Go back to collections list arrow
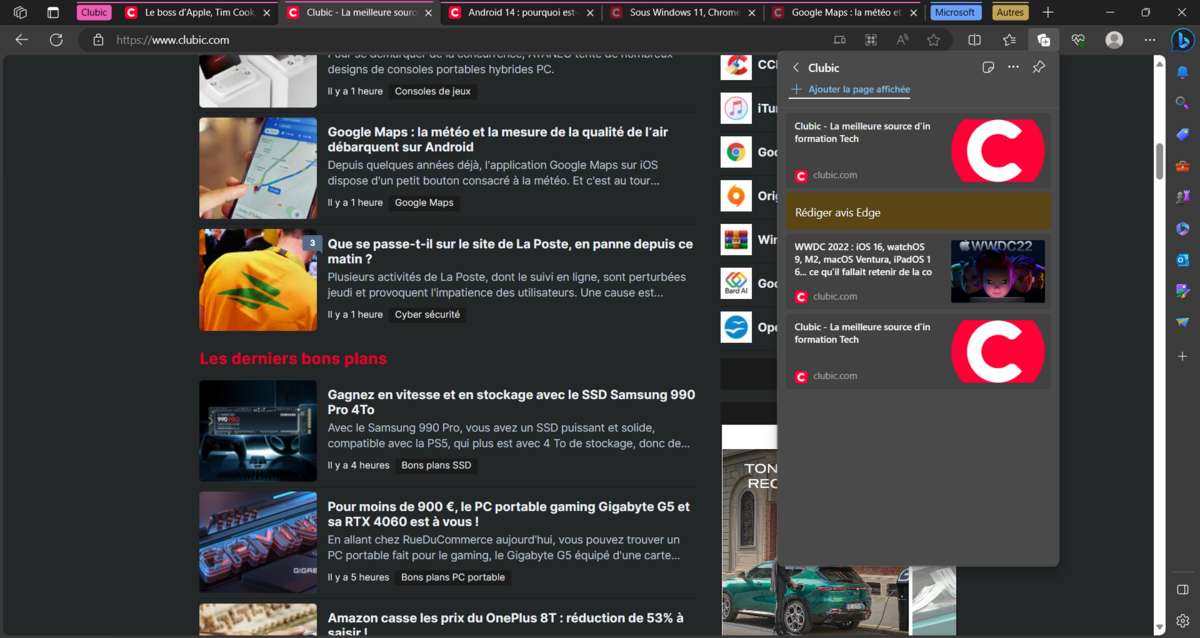 (796, 68)
